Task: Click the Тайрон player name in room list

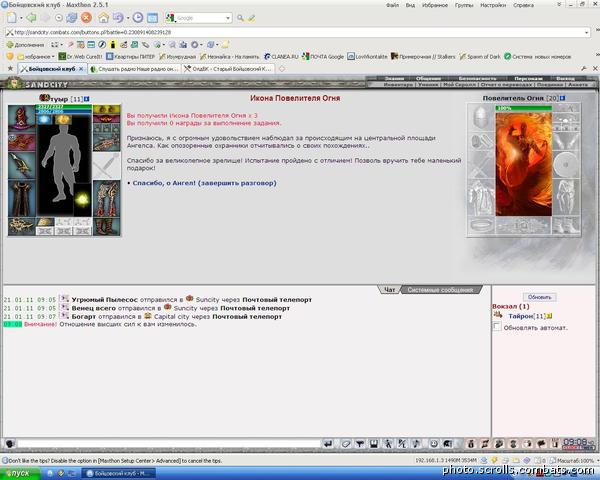Action: pos(520,316)
